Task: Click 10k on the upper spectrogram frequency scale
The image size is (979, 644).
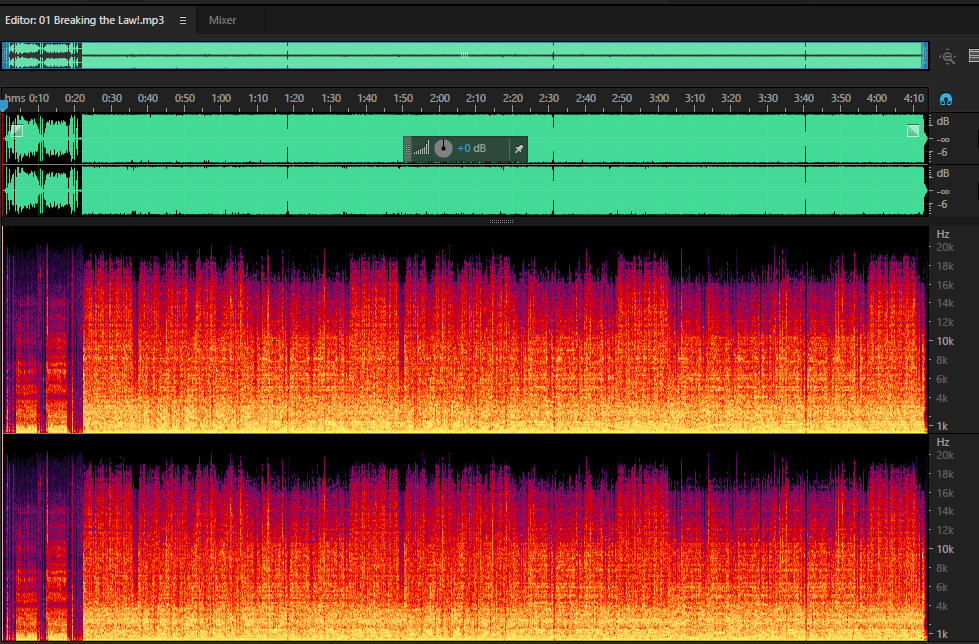Action: tap(945, 341)
